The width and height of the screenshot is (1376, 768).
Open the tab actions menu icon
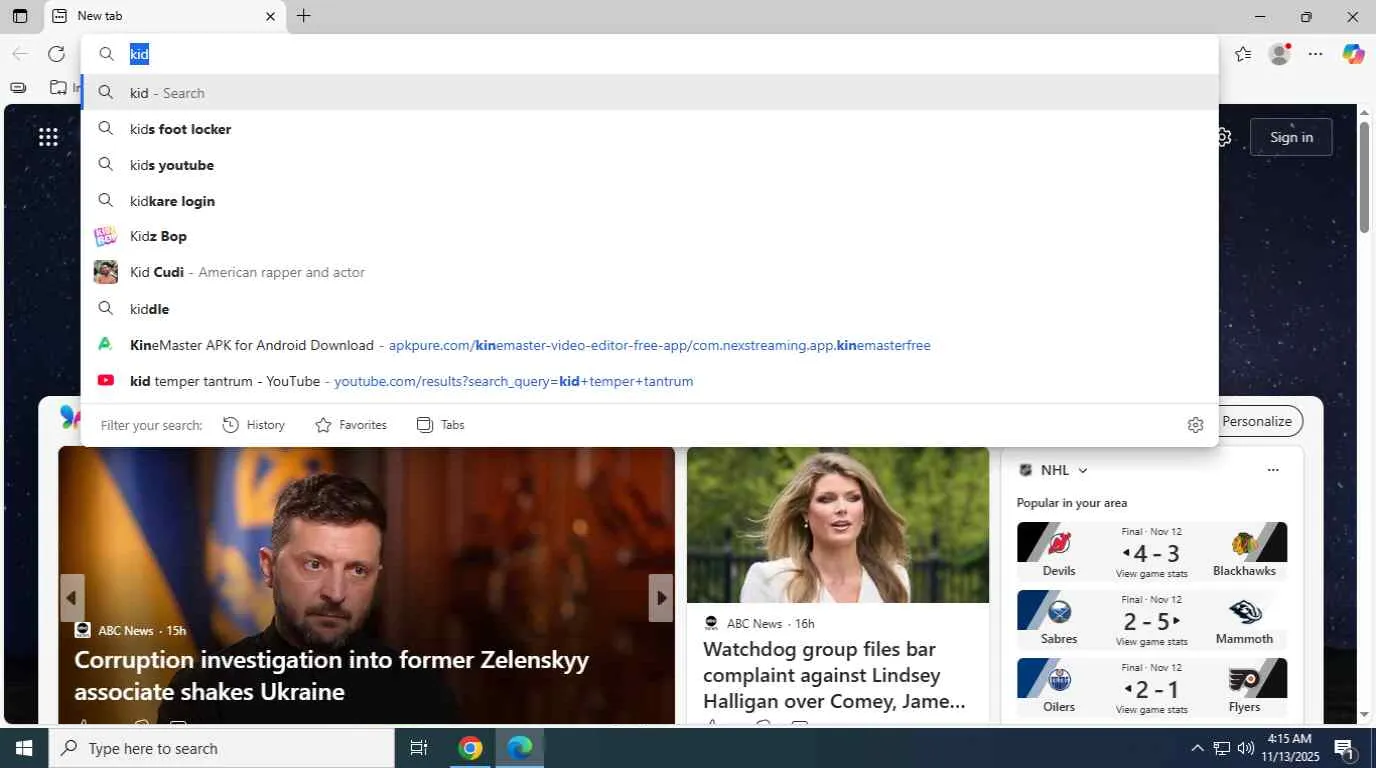[20, 16]
